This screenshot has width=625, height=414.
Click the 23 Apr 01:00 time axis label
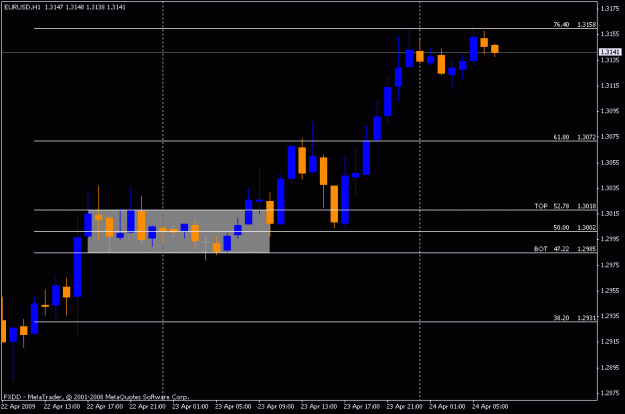coord(190,406)
